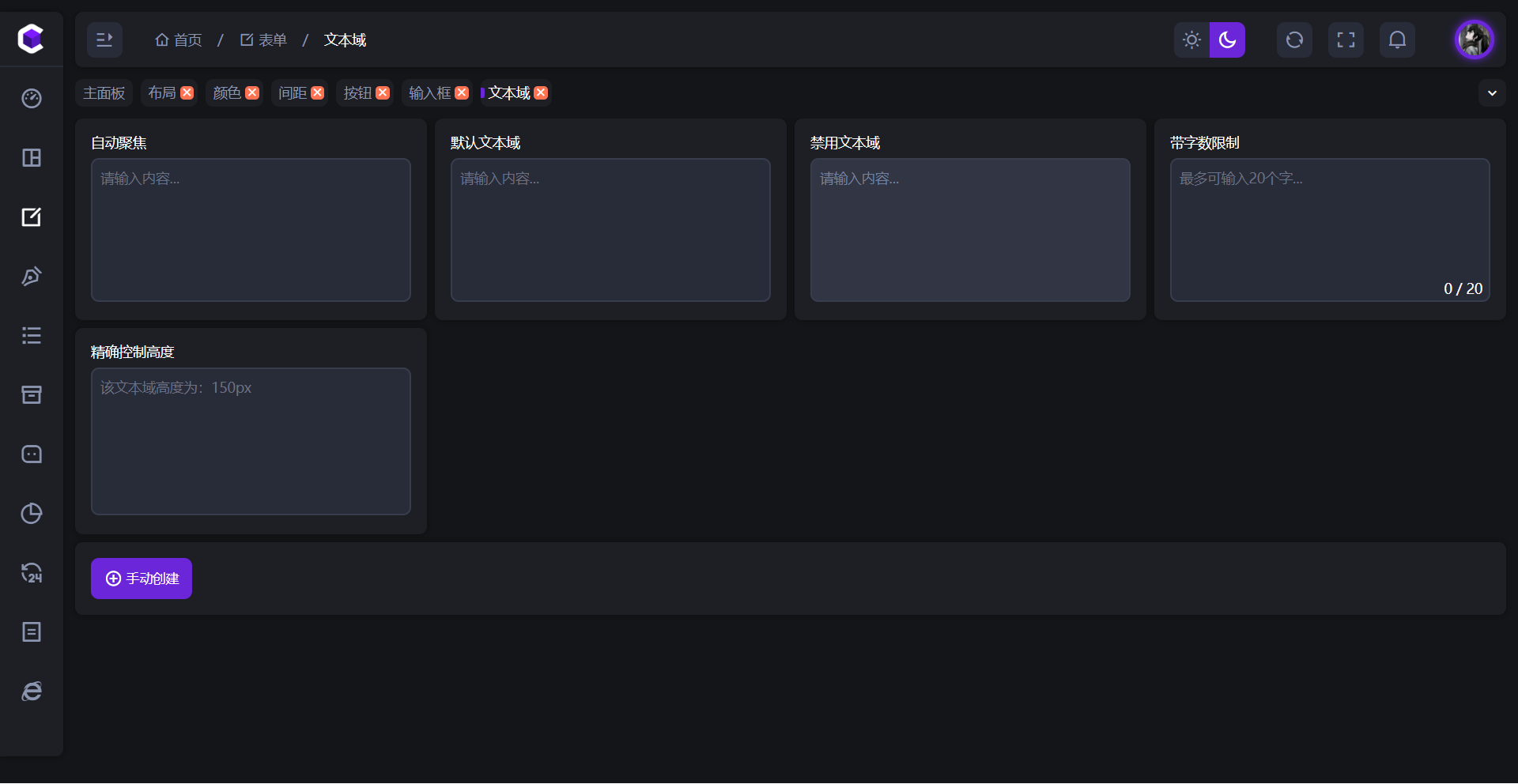
Task: Open the list sidebar icon
Action: 32,335
